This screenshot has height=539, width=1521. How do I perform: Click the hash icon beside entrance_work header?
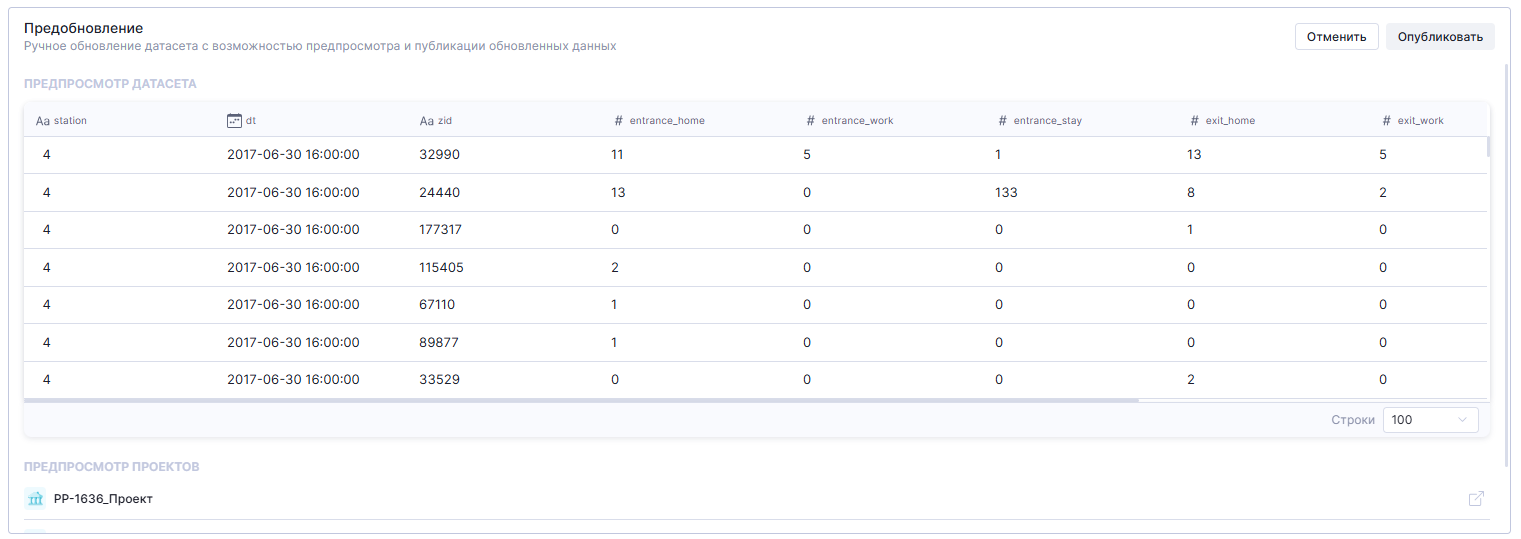[x=810, y=121]
